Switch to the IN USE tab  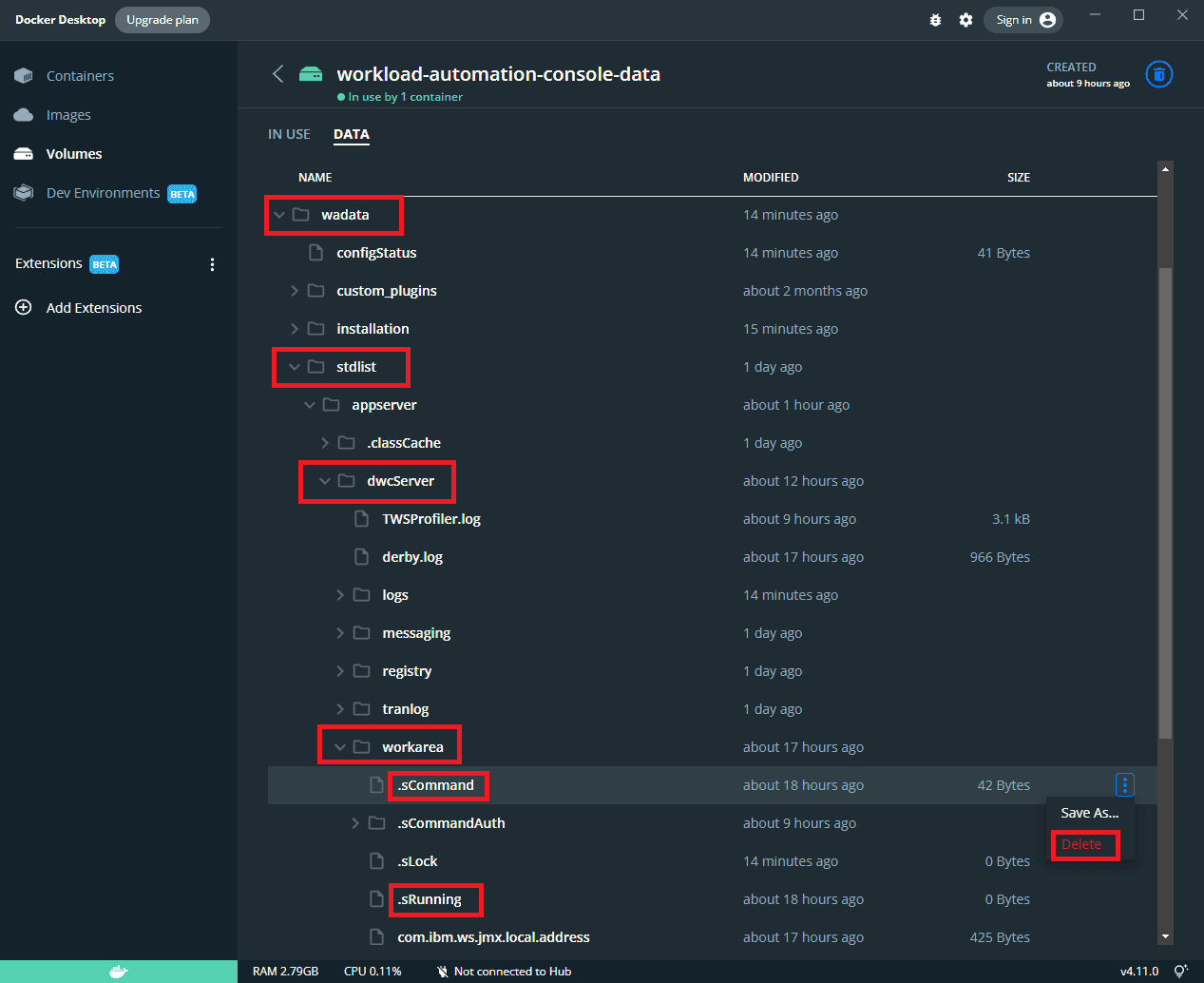coord(289,134)
